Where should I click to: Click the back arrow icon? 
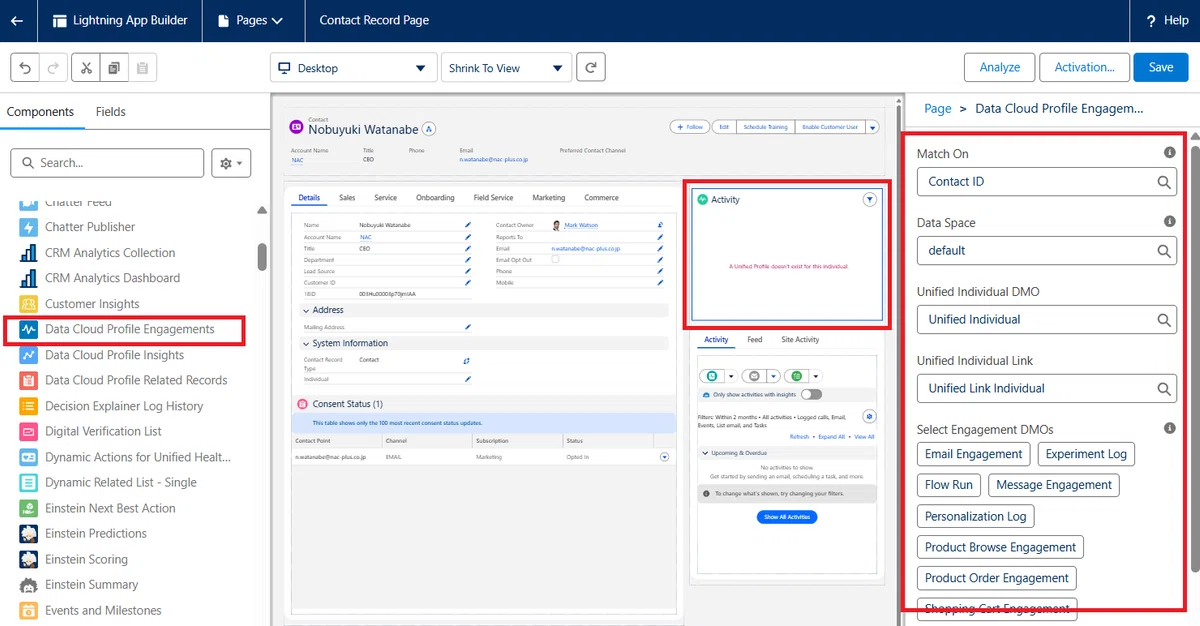coord(16,20)
